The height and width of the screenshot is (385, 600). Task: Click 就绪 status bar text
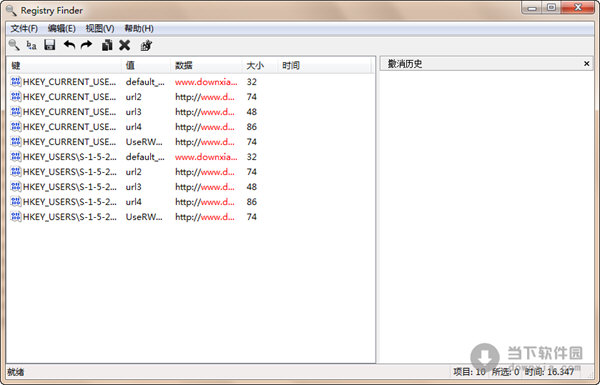click(x=16, y=372)
